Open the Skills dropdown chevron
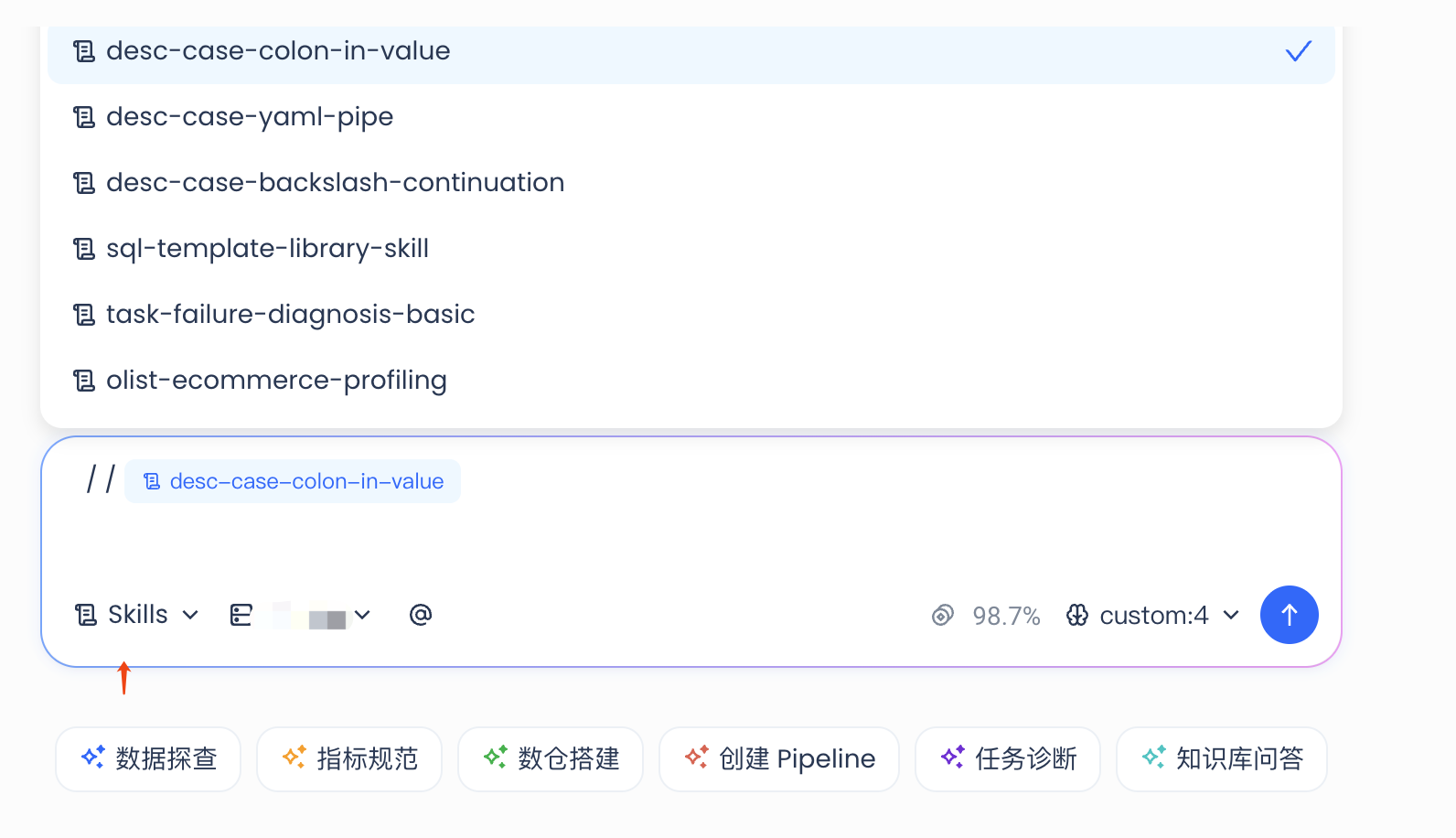1456x838 pixels. pos(190,615)
